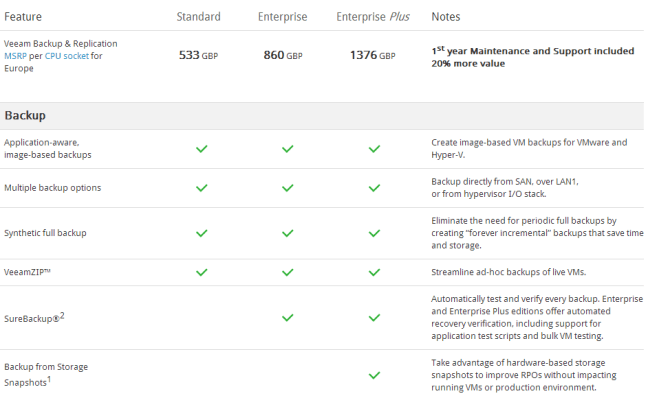Image resolution: width=648 pixels, height=398 pixels.
Task: Click the Standard checkmark for Multiple backup options
Action: pos(202,188)
